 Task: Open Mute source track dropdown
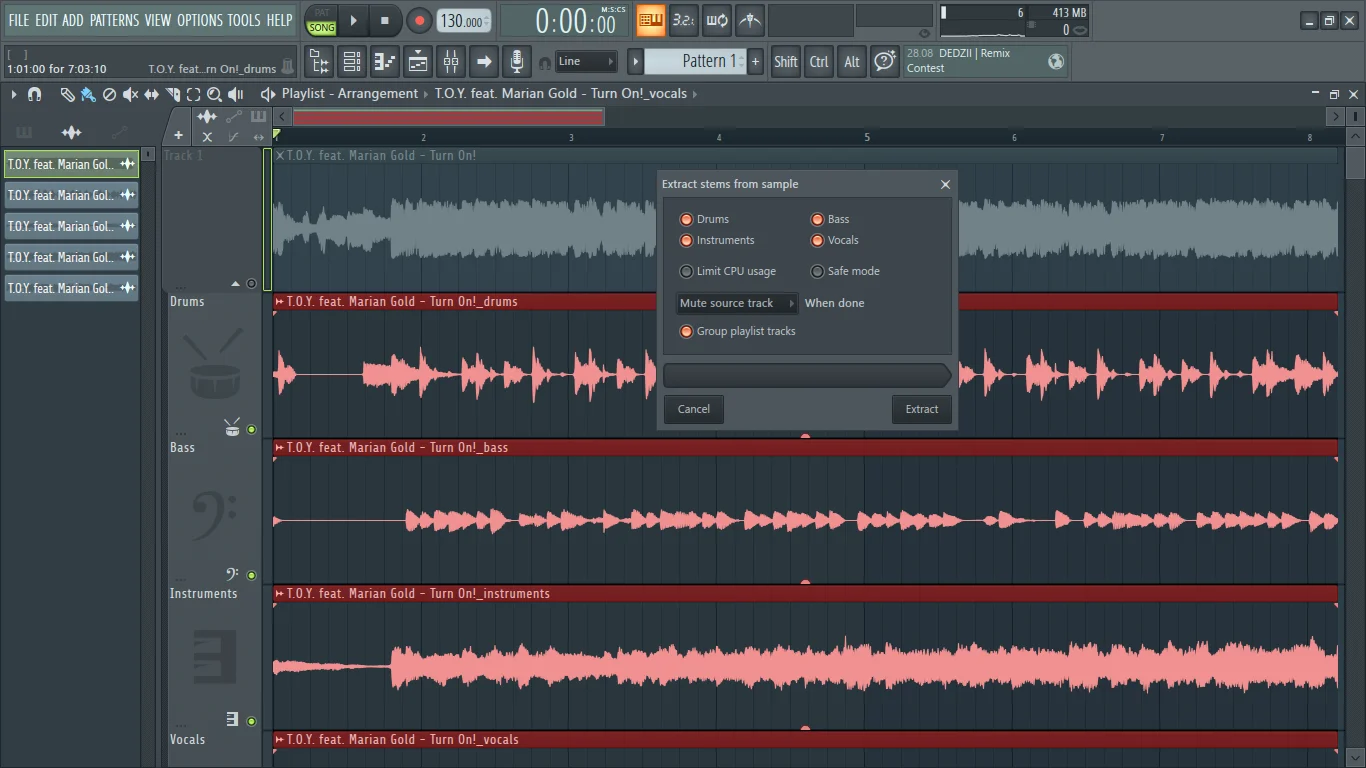[x=737, y=303]
